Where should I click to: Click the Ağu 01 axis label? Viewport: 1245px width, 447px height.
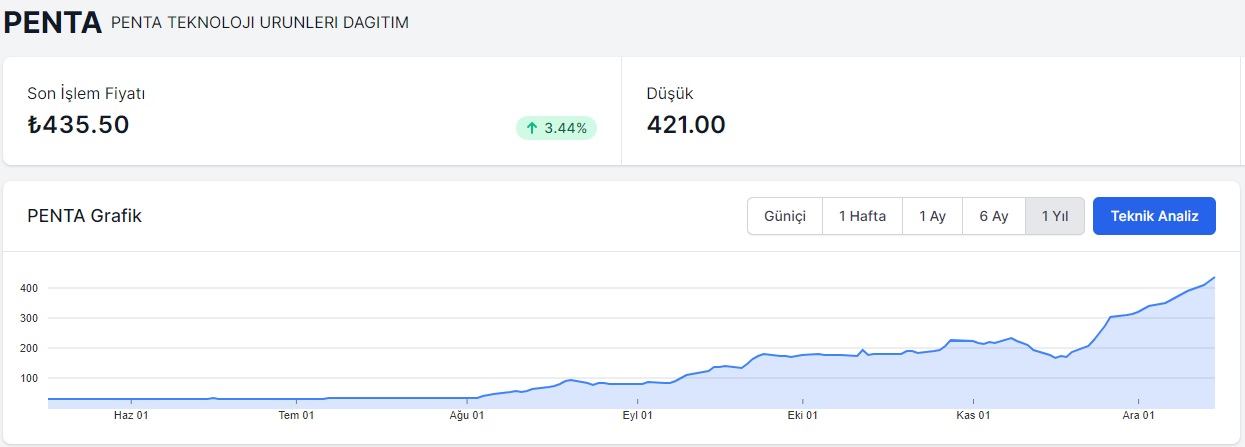pos(466,415)
